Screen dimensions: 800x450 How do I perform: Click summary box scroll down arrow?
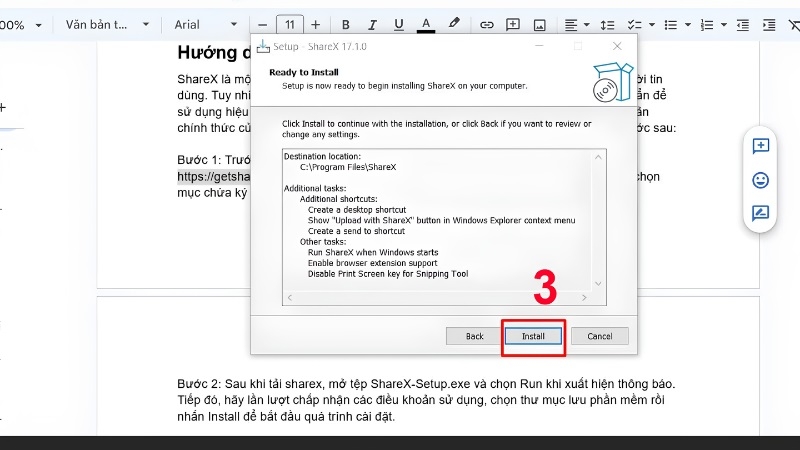(x=598, y=284)
